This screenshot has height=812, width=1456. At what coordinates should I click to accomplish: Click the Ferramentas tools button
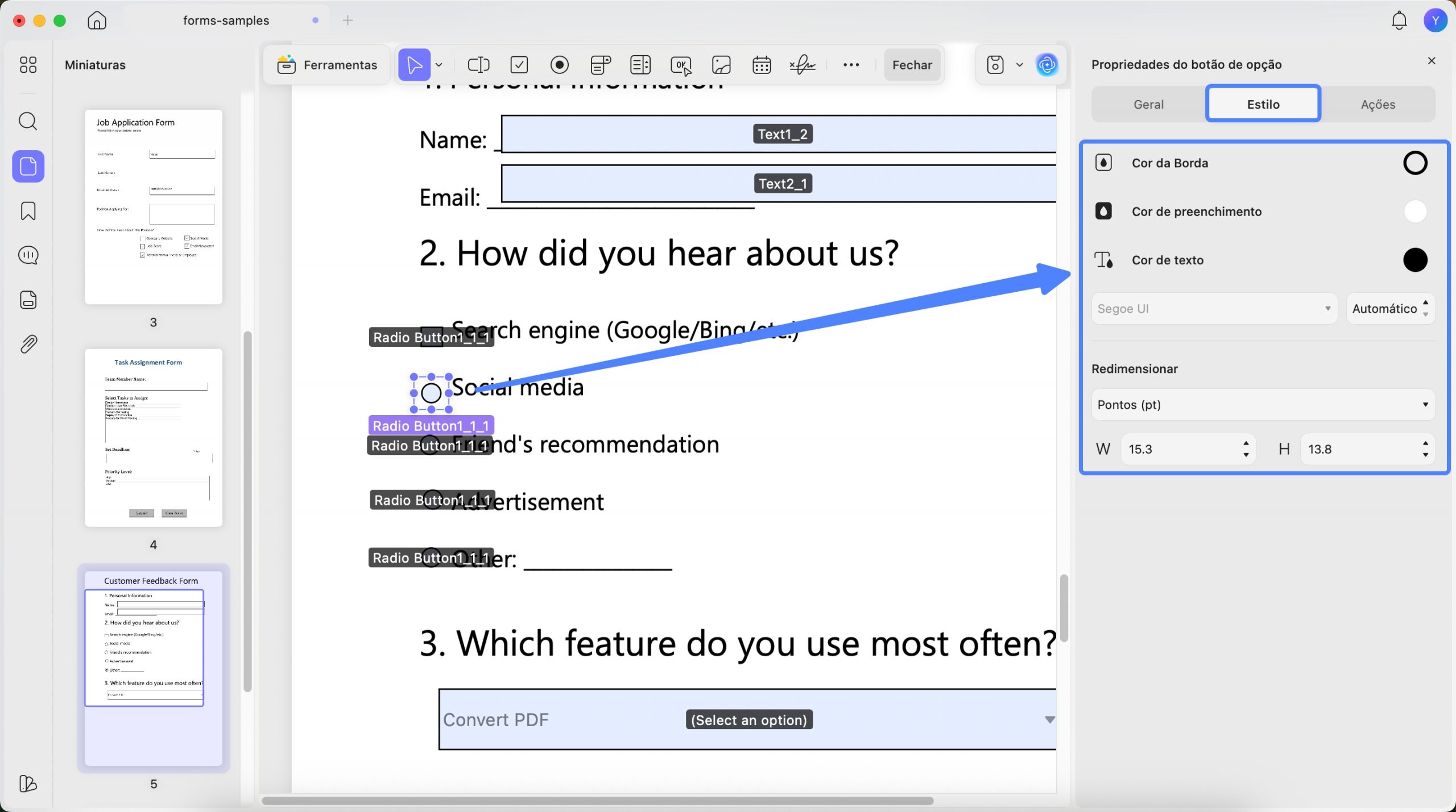327,65
